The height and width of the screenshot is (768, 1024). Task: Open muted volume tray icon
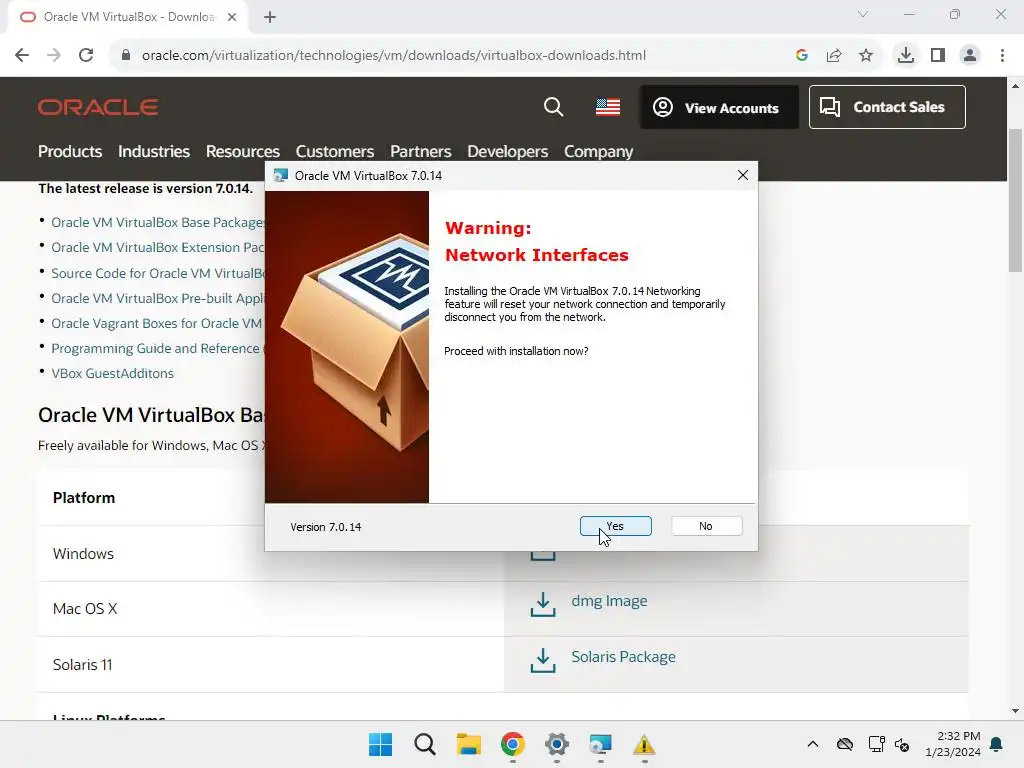[x=902, y=744]
